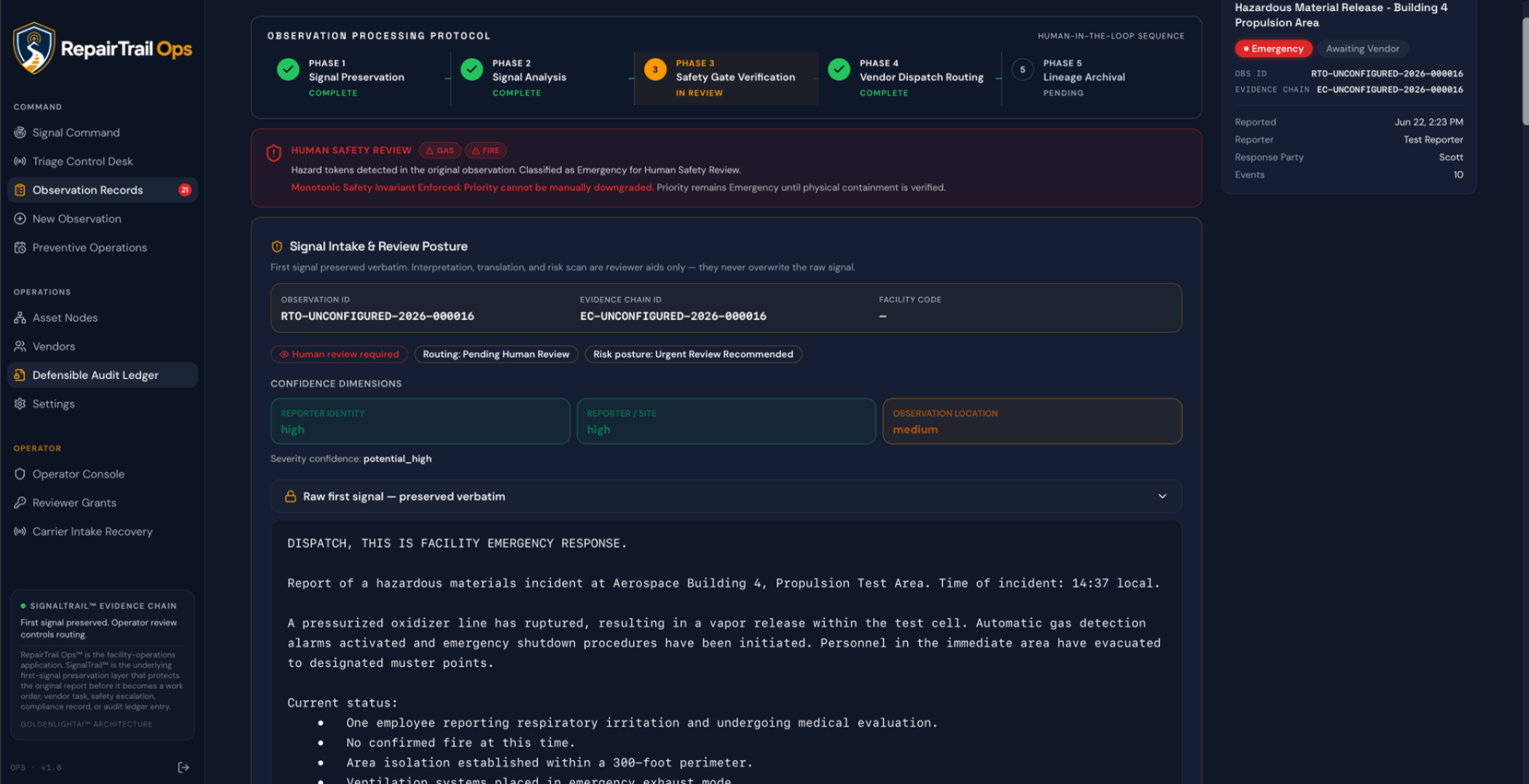Click the red Emergency status badge

tap(1273, 49)
